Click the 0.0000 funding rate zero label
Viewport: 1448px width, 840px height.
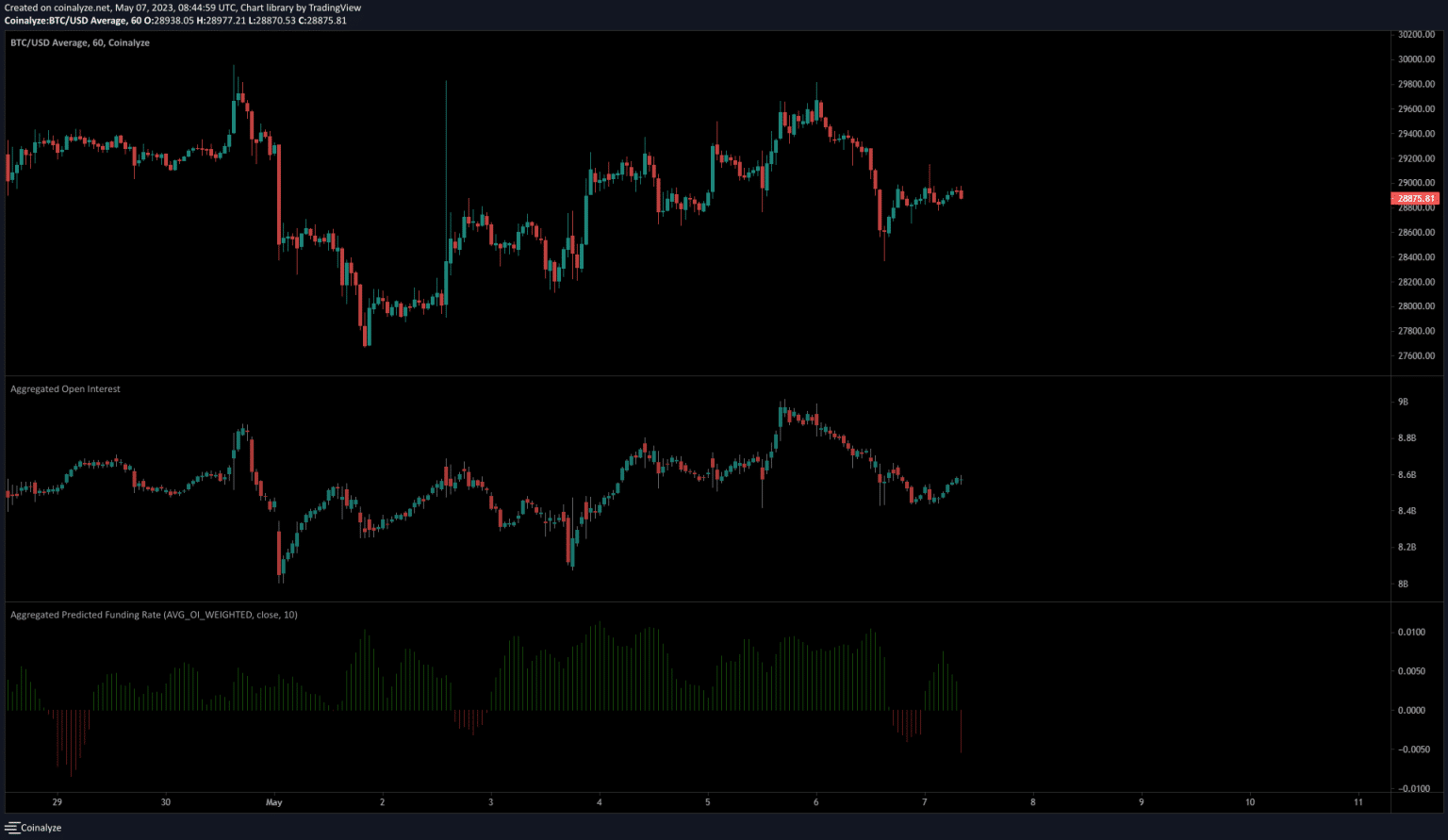point(1411,710)
